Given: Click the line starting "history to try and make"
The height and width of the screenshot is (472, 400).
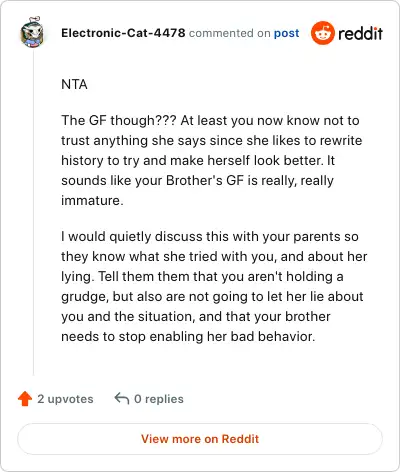Looking at the screenshot, I should pos(198,161).
